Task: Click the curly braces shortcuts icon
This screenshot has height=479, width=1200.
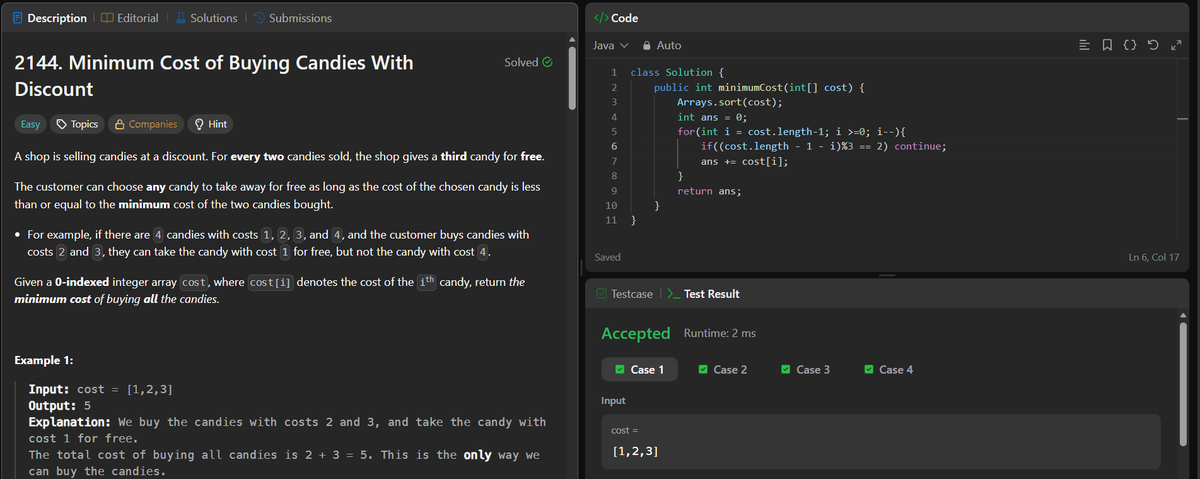Action: (1130, 45)
